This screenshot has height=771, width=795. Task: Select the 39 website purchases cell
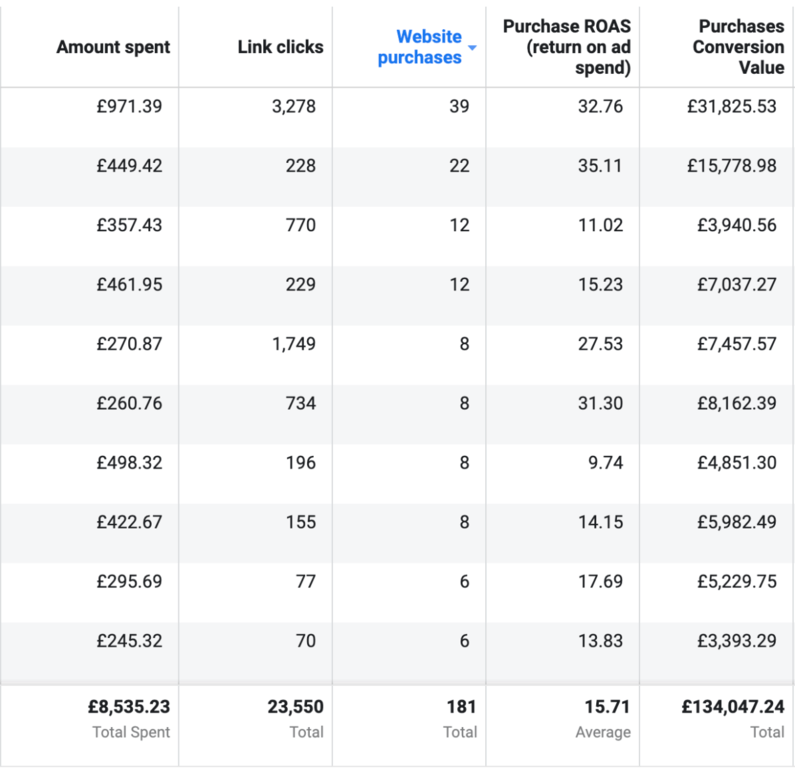(x=458, y=106)
